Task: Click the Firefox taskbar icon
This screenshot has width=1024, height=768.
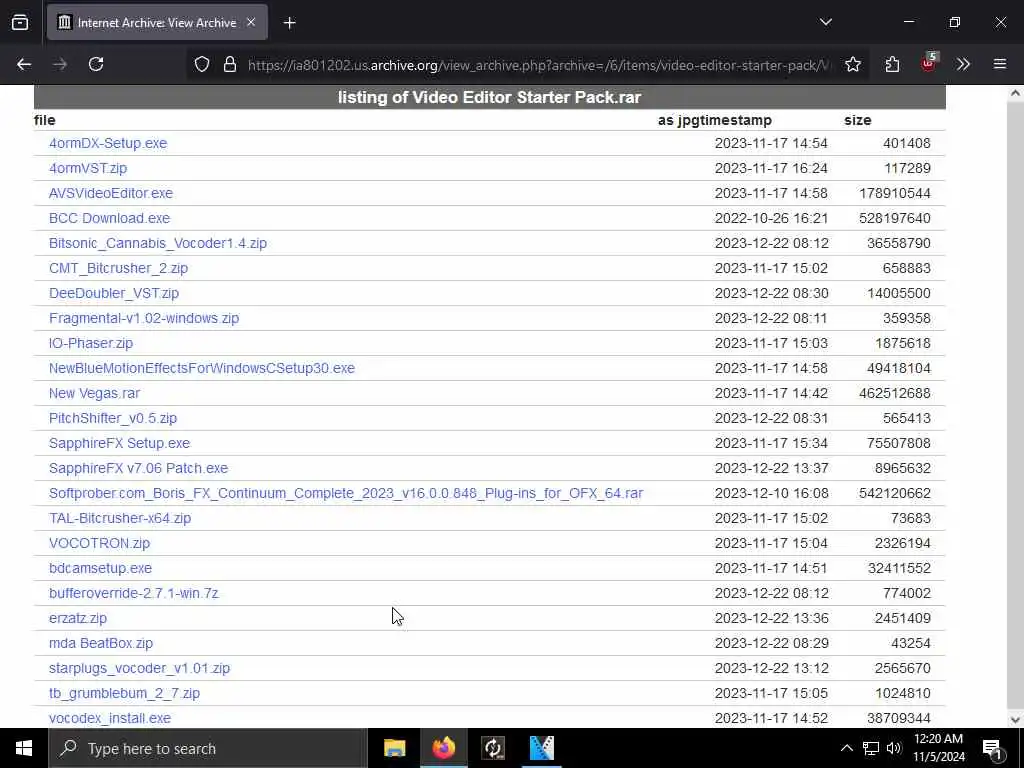Action: click(x=443, y=748)
